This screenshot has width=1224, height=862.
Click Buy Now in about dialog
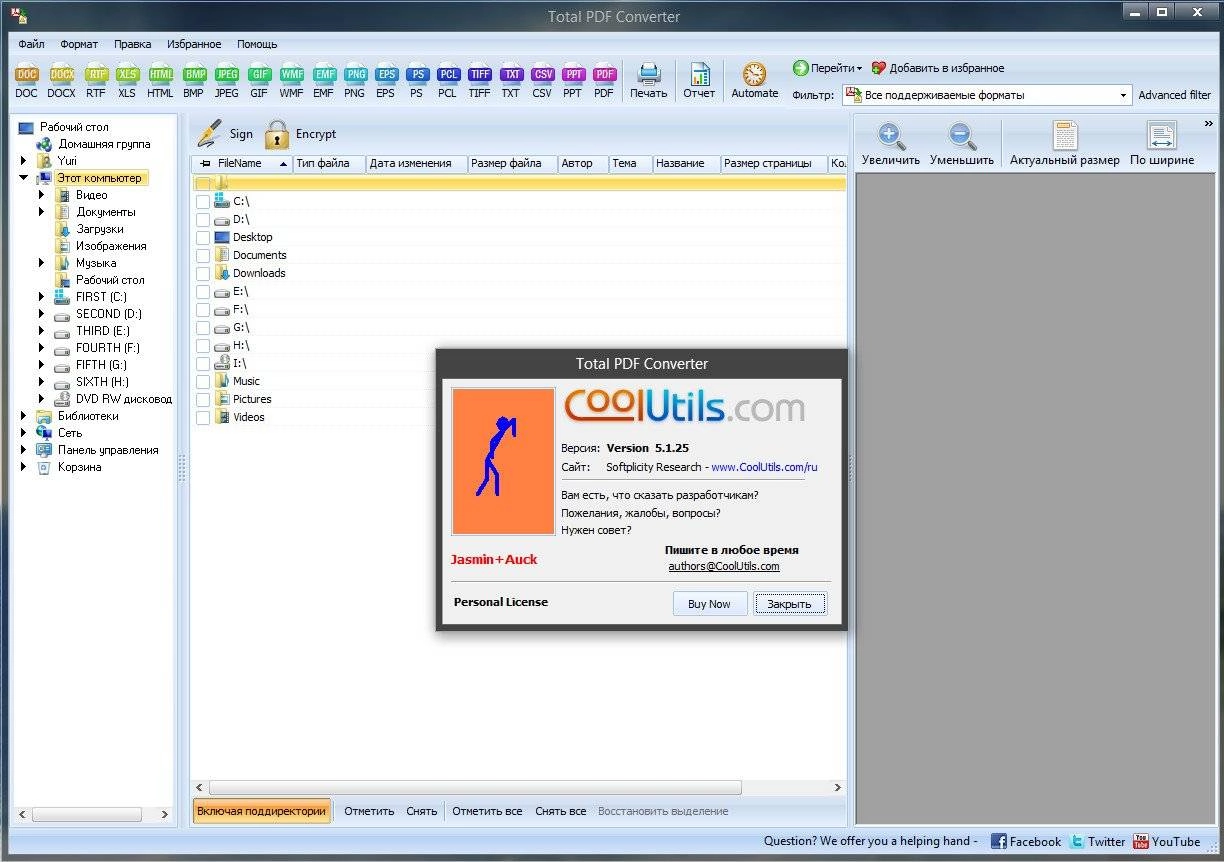tap(710, 603)
